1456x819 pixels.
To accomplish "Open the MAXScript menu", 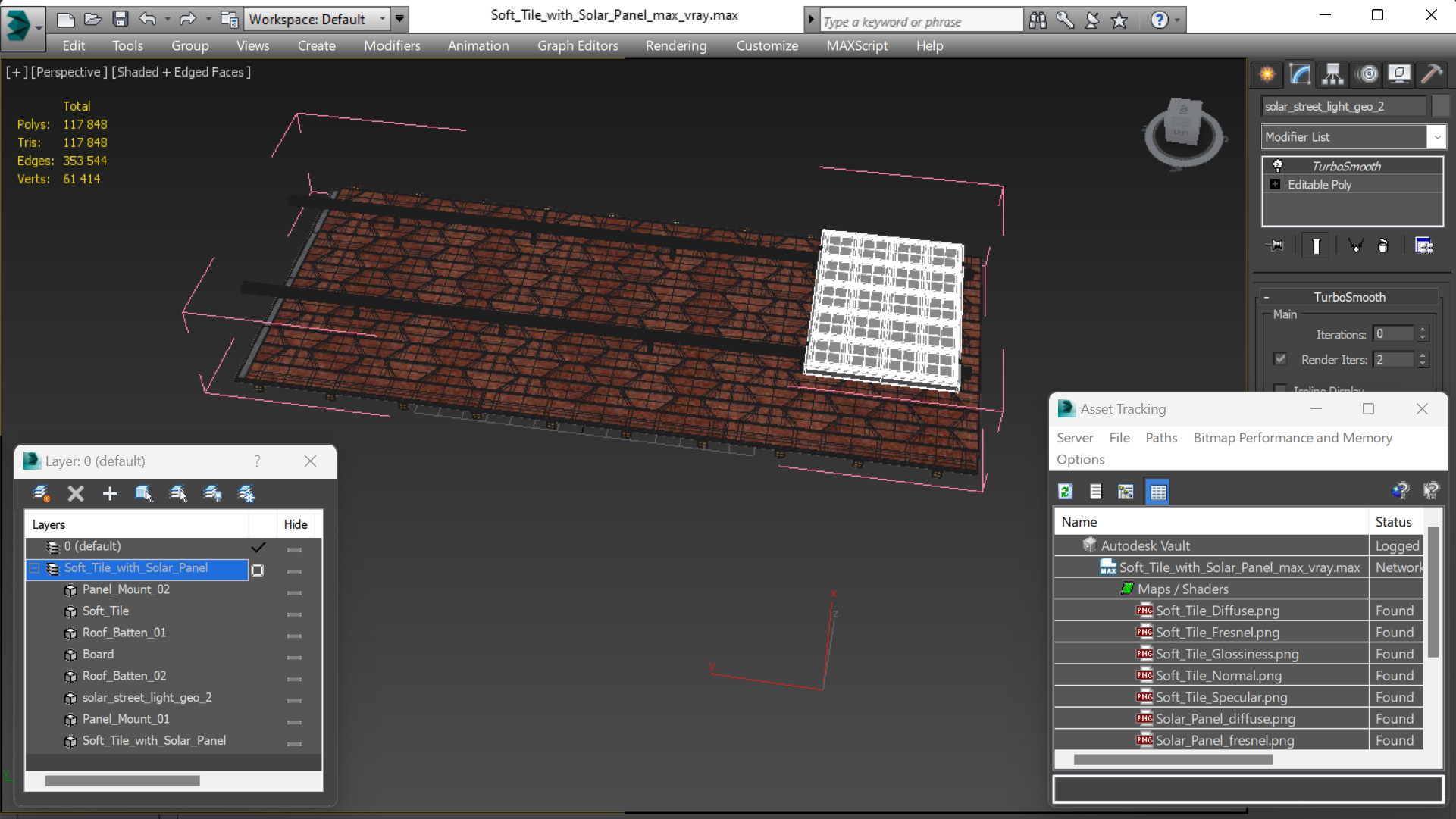I will (x=856, y=45).
